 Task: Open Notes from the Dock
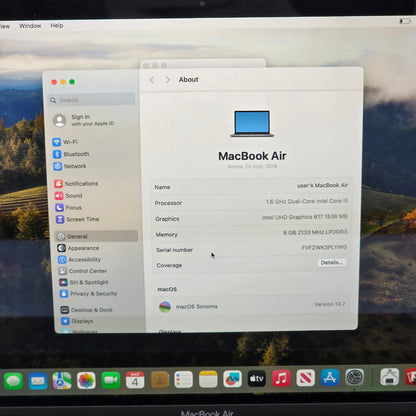208,379
